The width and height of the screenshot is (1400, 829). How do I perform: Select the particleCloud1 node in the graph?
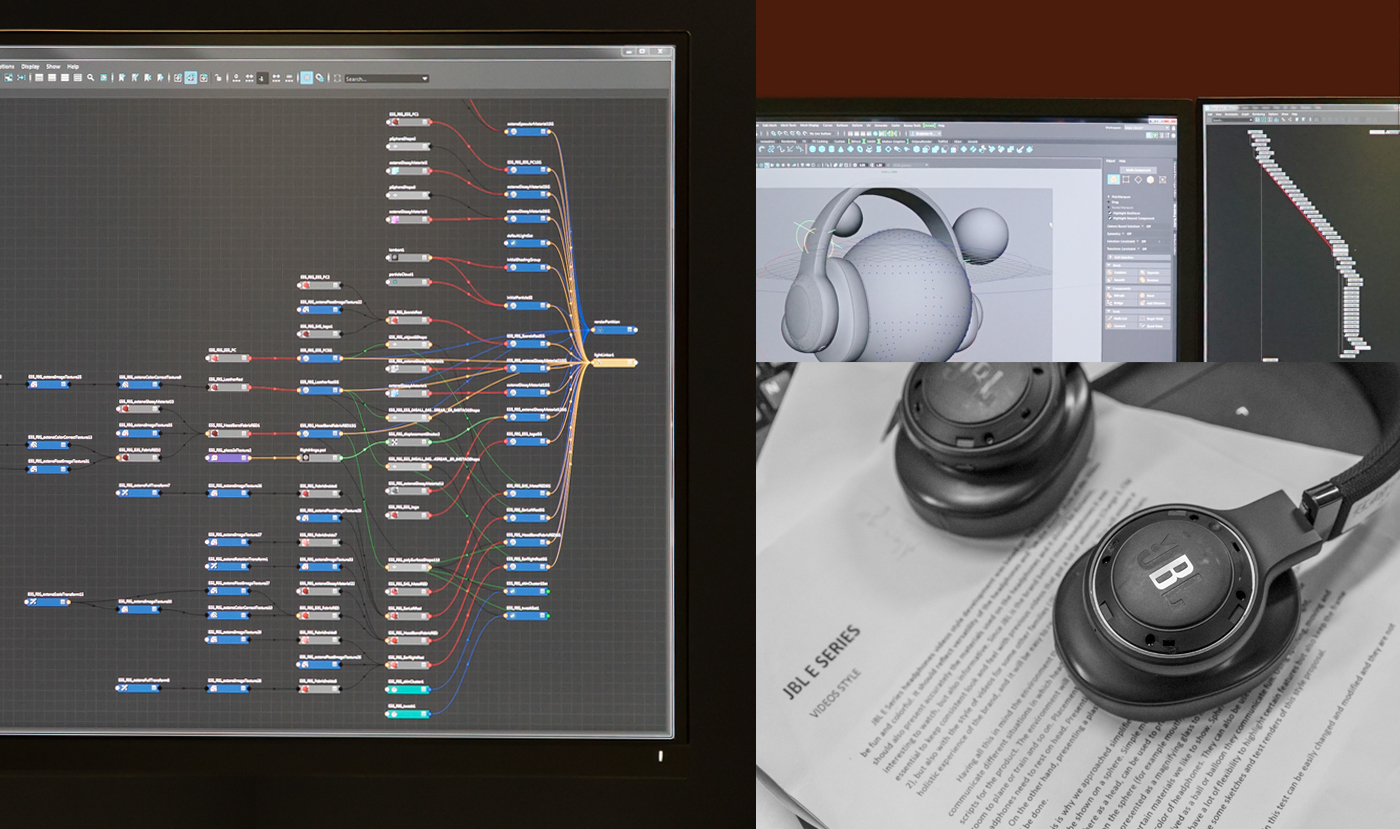coord(408,281)
